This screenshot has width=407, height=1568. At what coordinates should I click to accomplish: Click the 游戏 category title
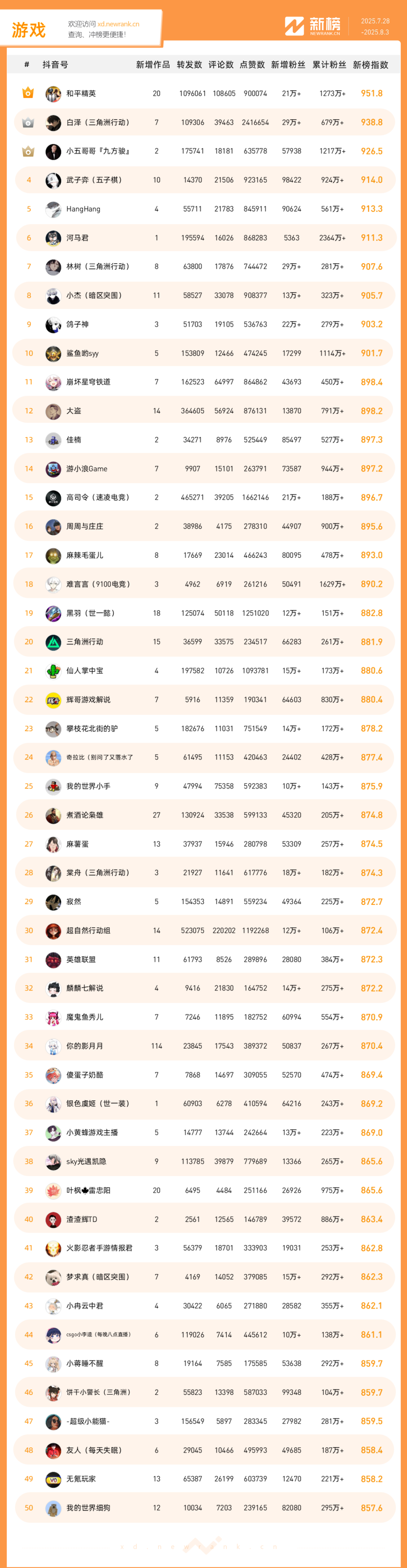(x=29, y=30)
